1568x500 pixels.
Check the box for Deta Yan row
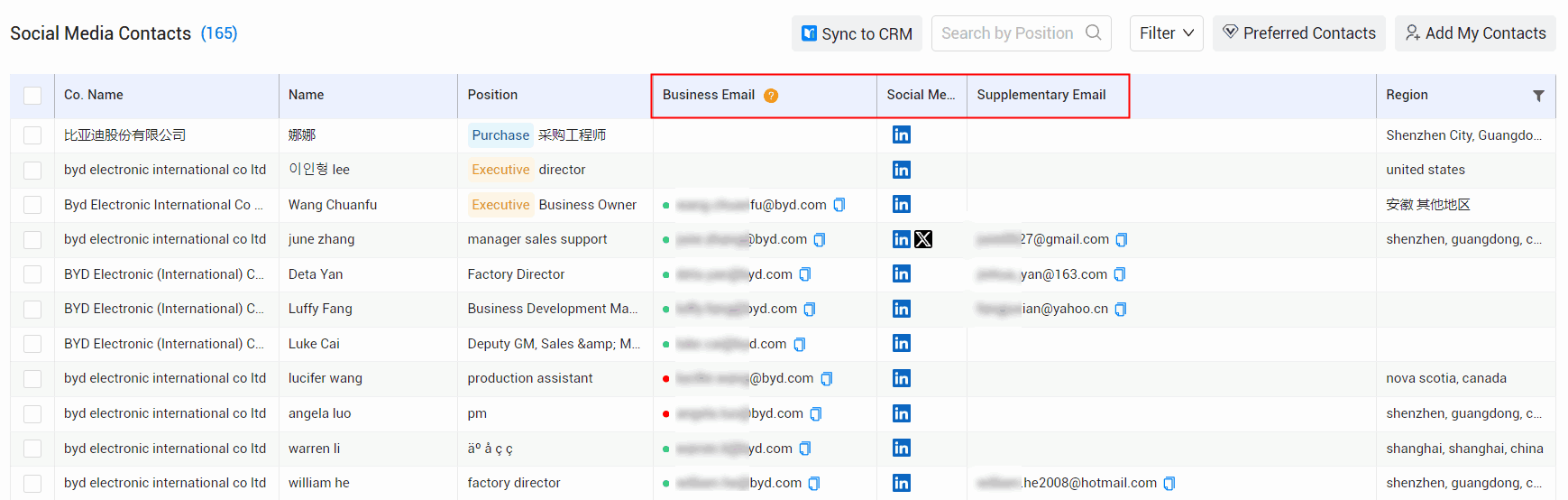[32, 274]
